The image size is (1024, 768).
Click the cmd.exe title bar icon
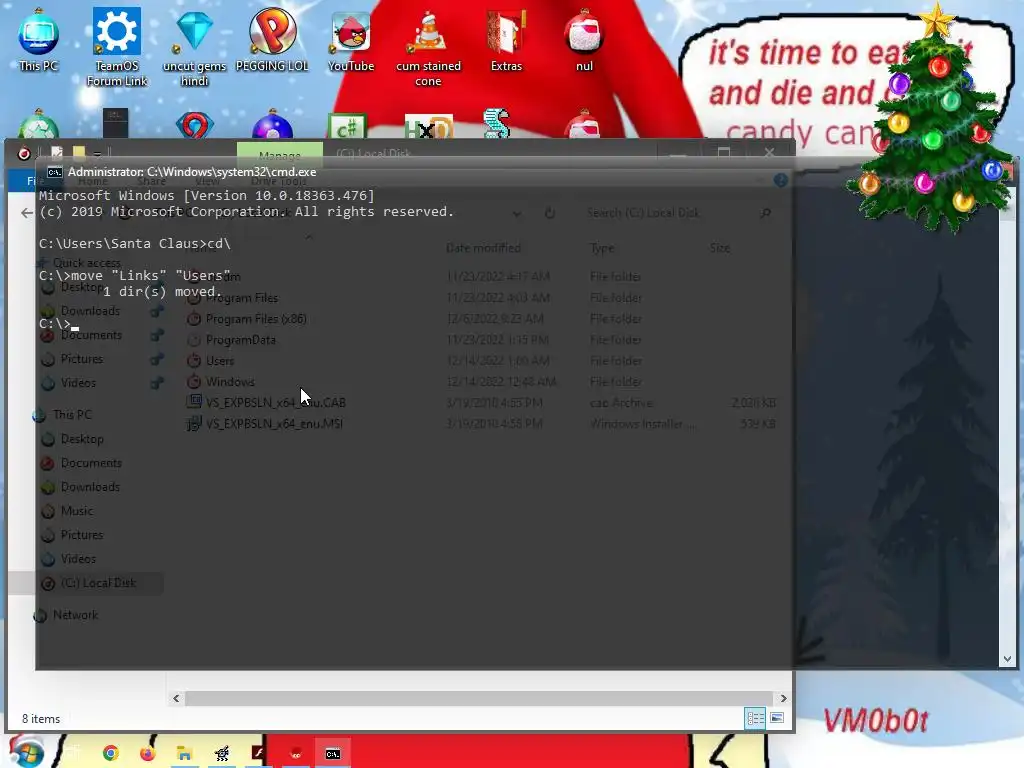(x=55, y=172)
